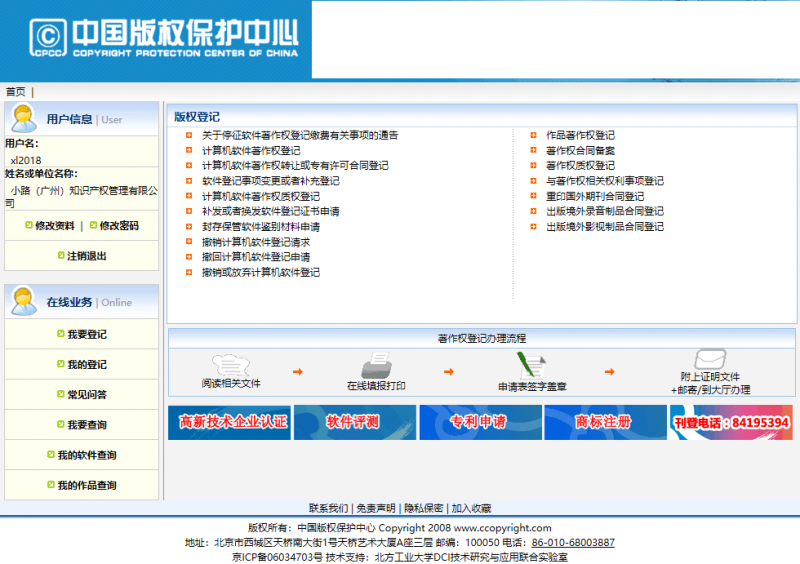800x564 pixels.
Task: Click the 在线业务 avatar icon
Action: [23, 301]
